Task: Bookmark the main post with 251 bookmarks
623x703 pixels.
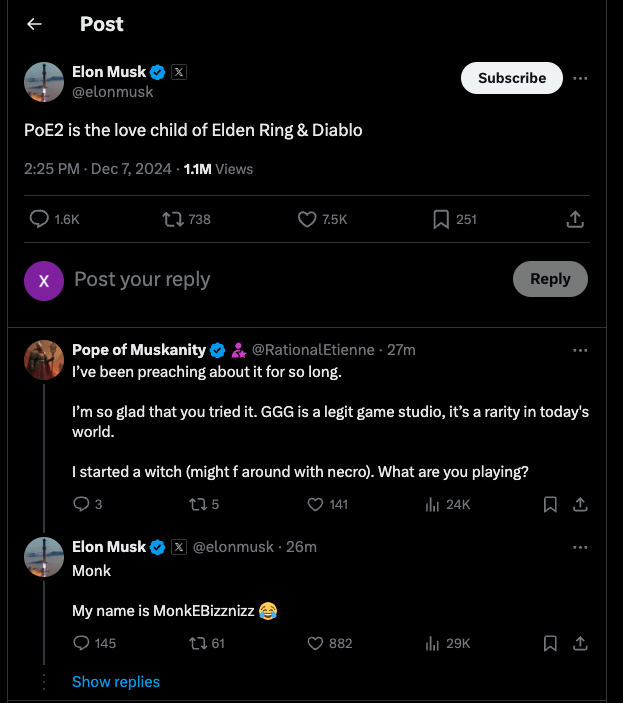Action: (441, 219)
